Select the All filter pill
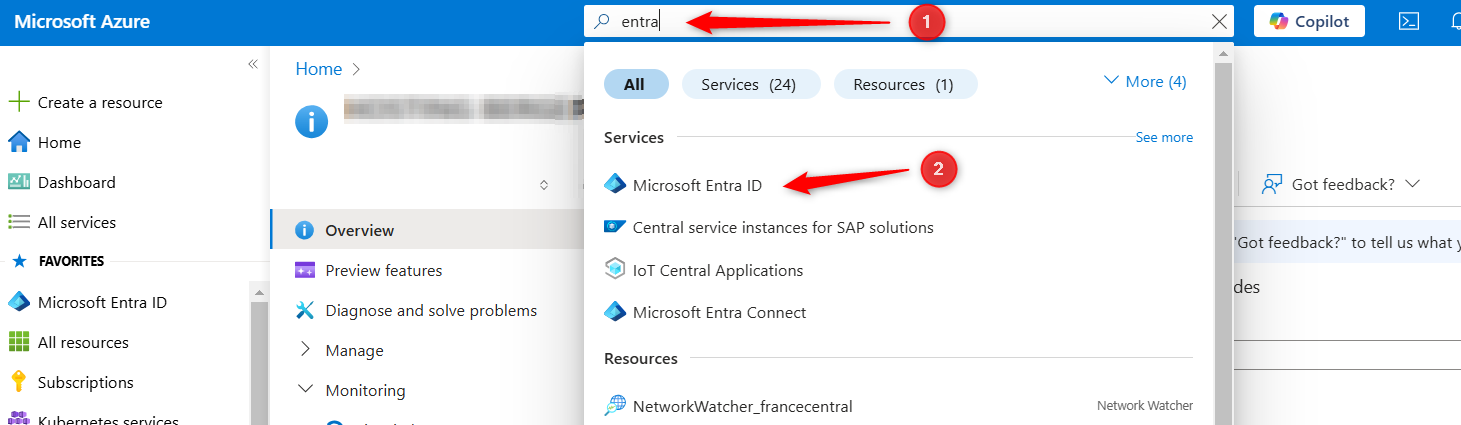The image size is (1461, 425). coord(635,84)
